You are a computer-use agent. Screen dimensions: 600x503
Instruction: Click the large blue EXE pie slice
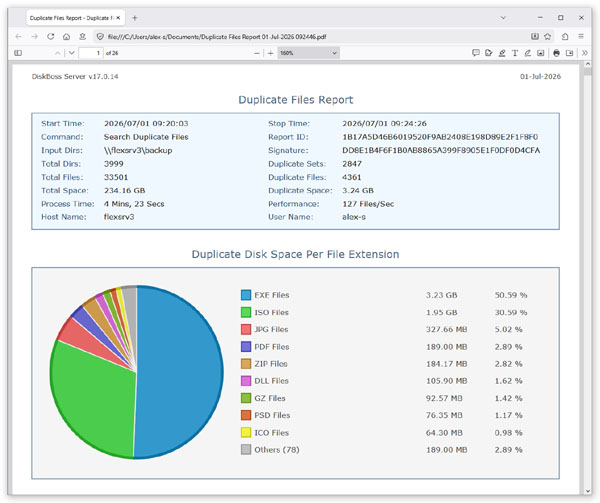click(x=180, y=371)
